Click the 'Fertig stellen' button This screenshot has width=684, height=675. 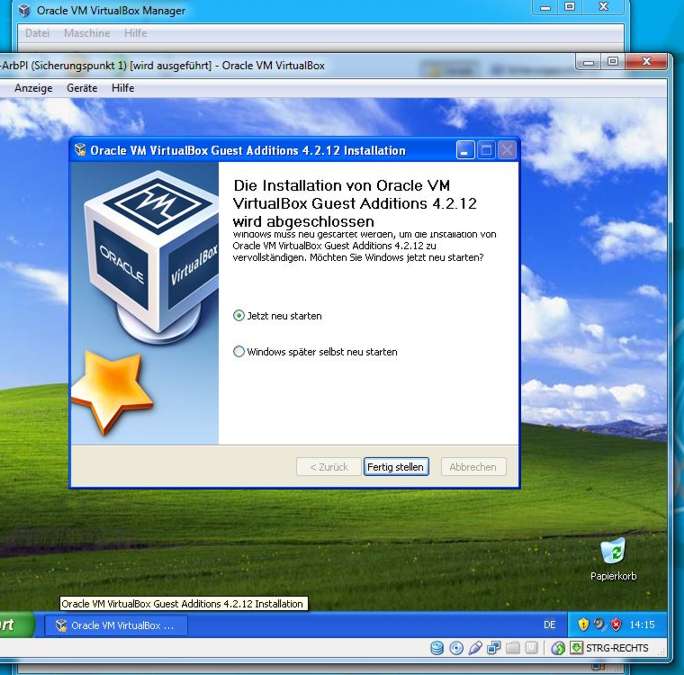(396, 467)
